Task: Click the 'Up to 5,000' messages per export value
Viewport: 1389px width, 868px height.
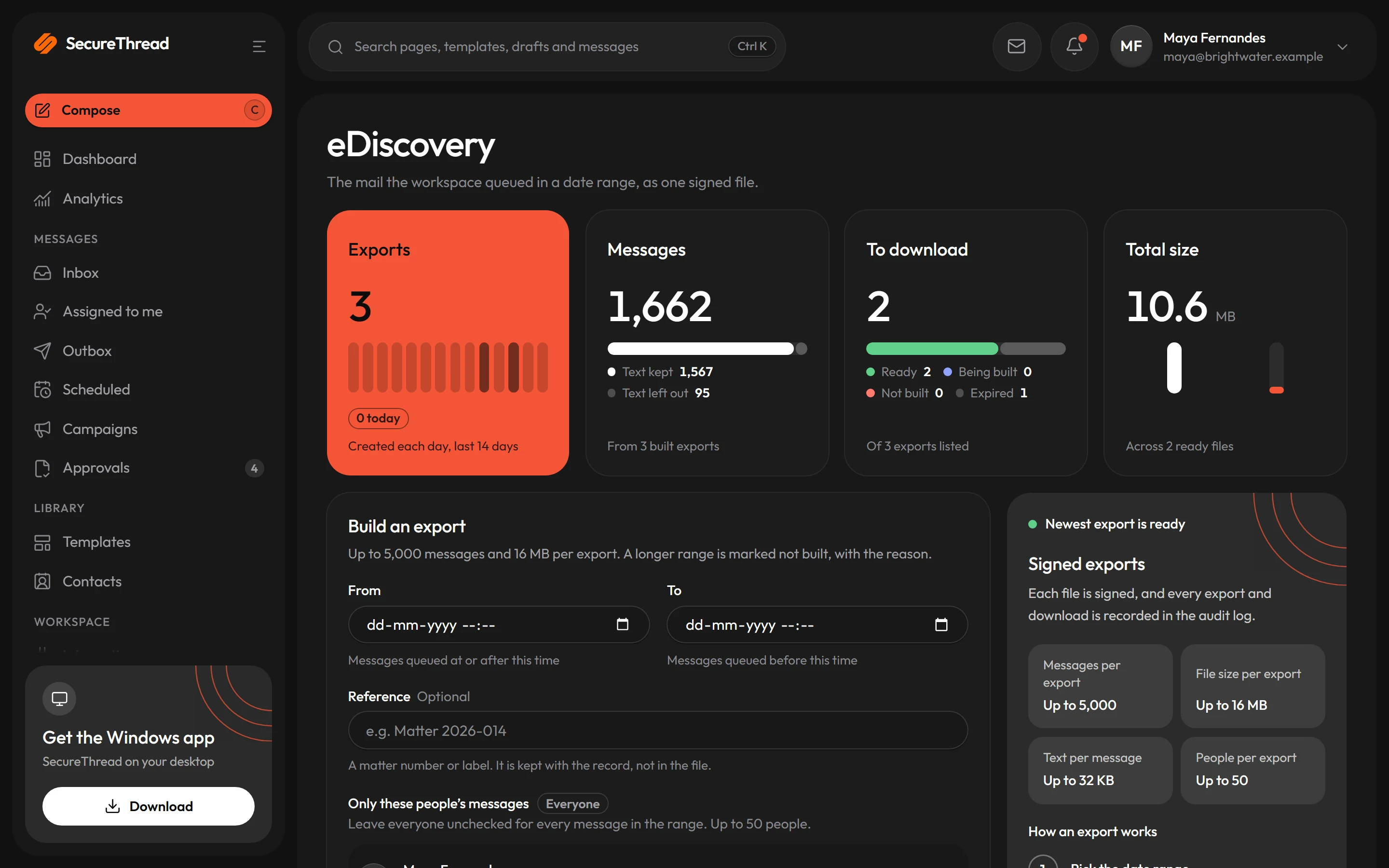Action: pos(1080,705)
